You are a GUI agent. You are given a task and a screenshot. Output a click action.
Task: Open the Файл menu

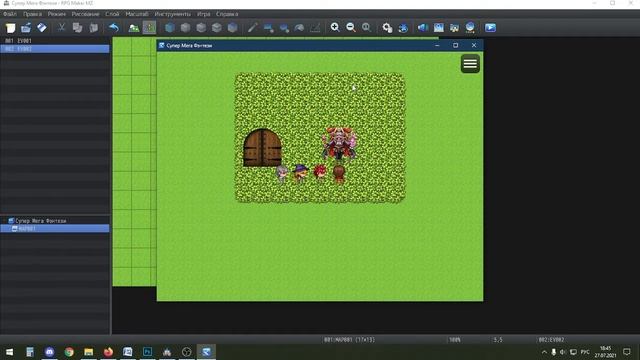click(x=10, y=14)
